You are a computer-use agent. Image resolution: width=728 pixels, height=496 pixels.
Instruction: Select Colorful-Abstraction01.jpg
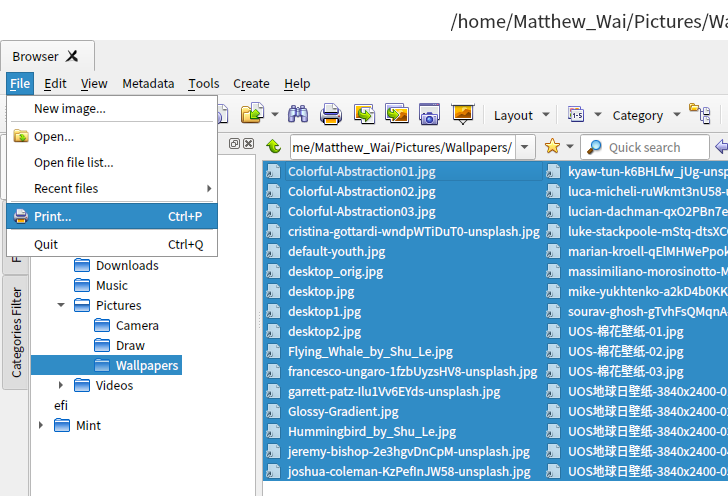[362, 172]
